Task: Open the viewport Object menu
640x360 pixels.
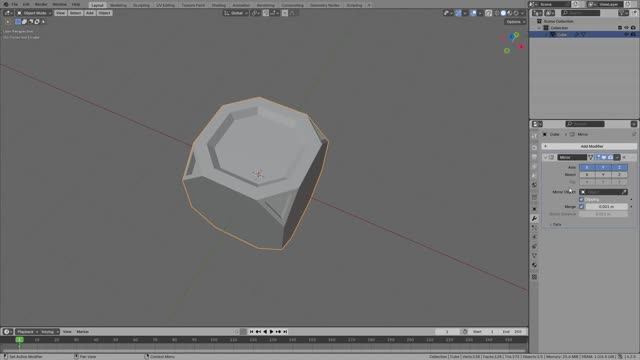Action: pyautogui.click(x=104, y=13)
